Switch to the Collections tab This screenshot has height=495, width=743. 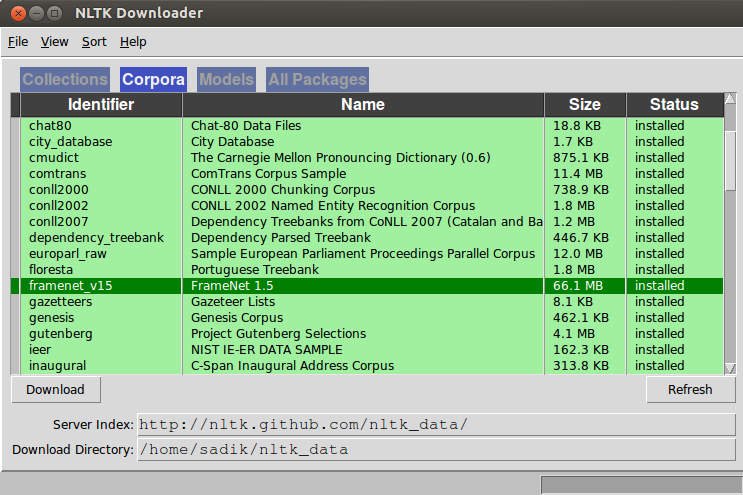(65, 79)
